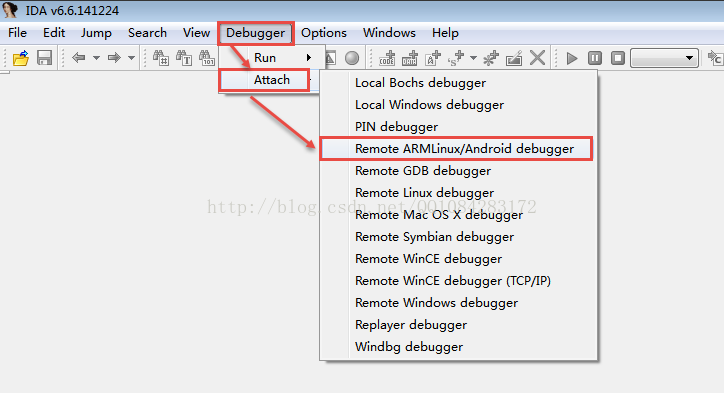The image size is (724, 393).
Task: Pause process with the pause button
Action: (x=595, y=58)
